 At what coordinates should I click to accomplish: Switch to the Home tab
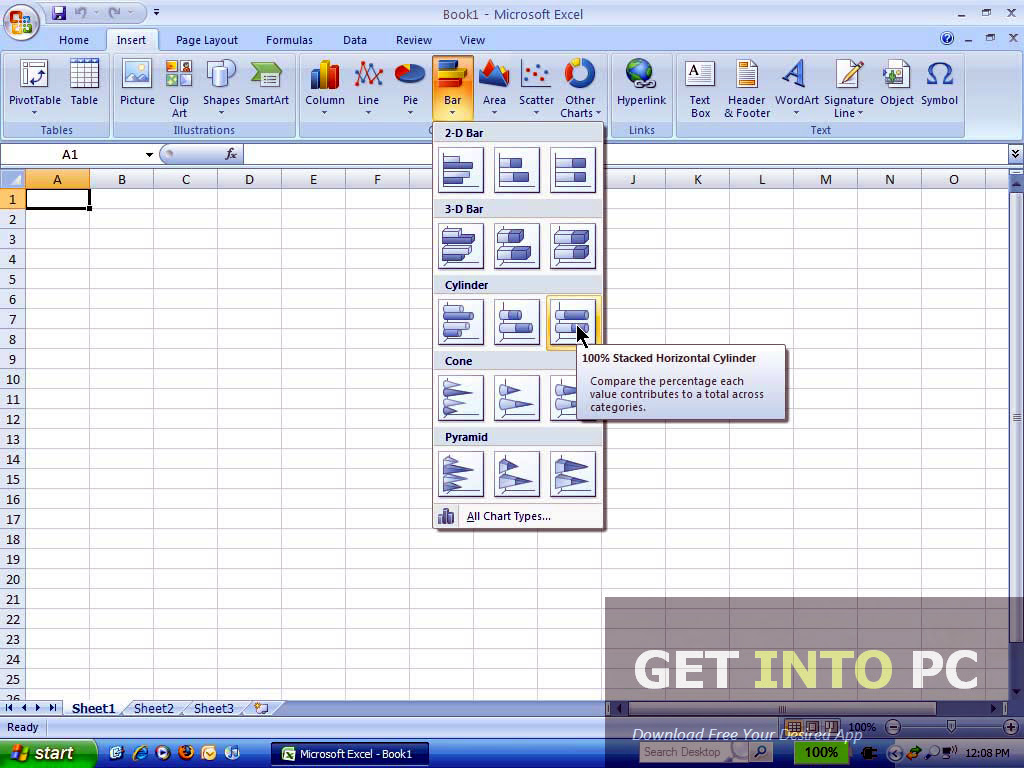(74, 40)
